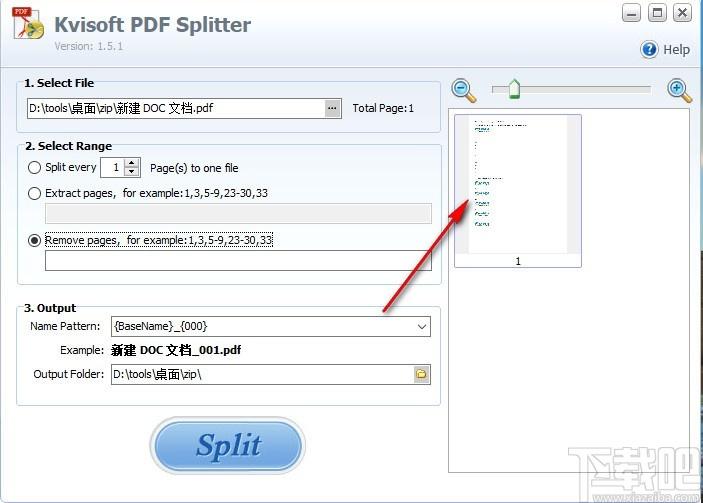703x503 pixels.
Task: Click the 'Total Page:1' text
Action: [x=383, y=108]
